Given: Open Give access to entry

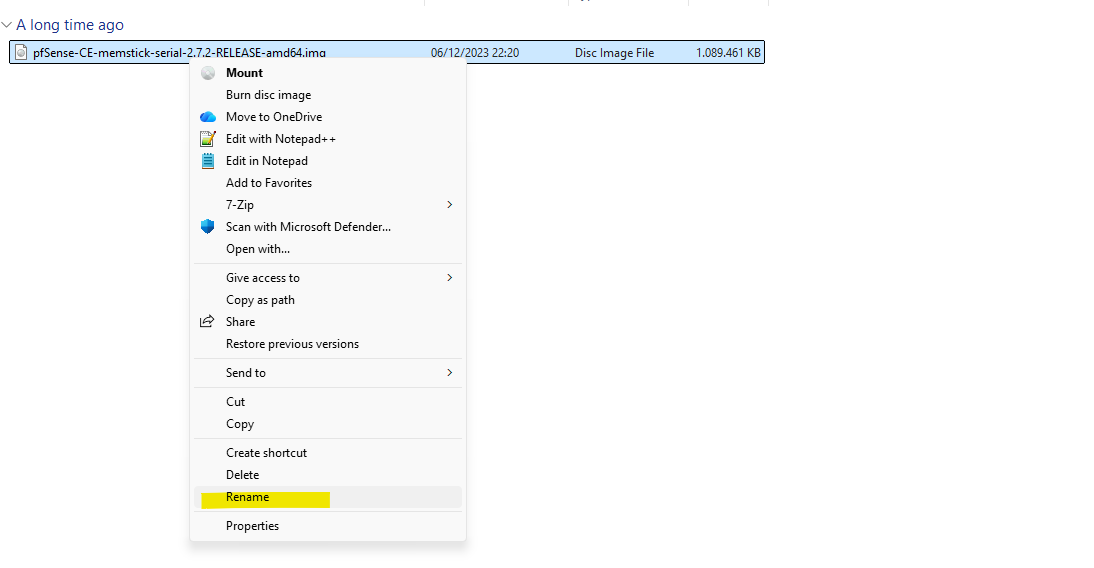Looking at the screenshot, I should [x=328, y=278].
